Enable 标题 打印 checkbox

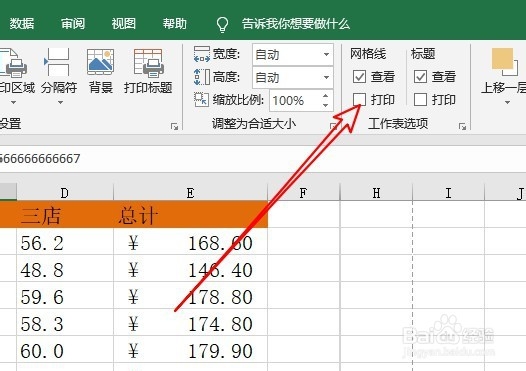click(420, 100)
